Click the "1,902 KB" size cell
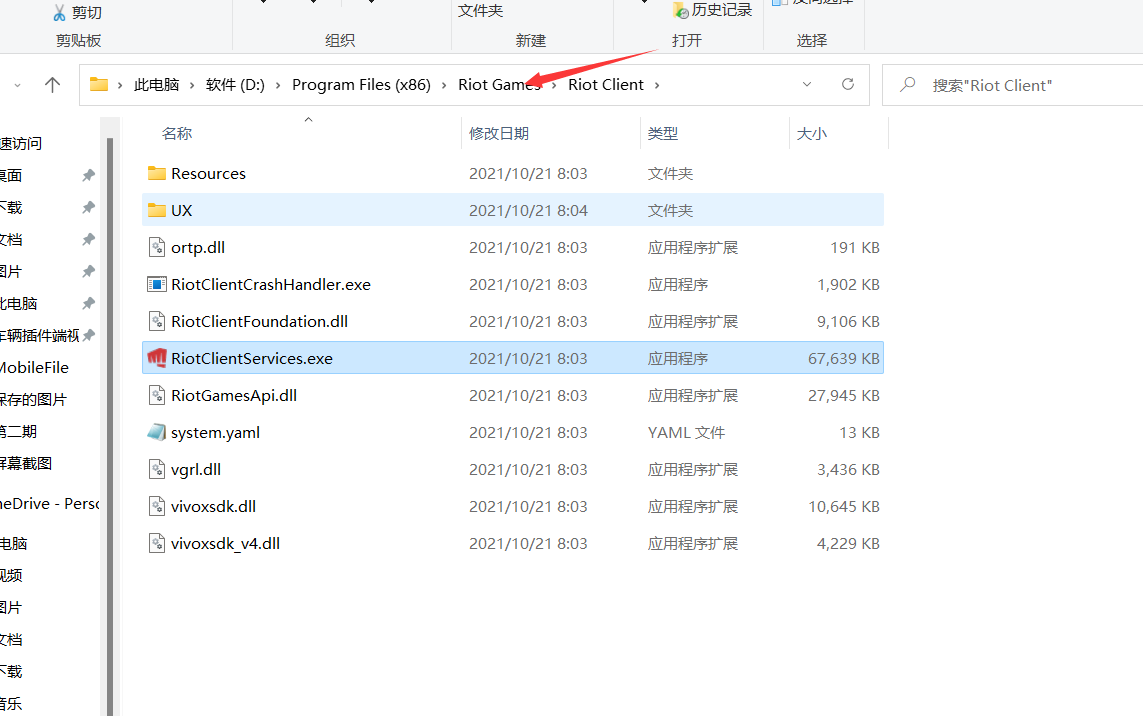Screen dimensions: 1143x716 pyautogui.click(x=849, y=284)
